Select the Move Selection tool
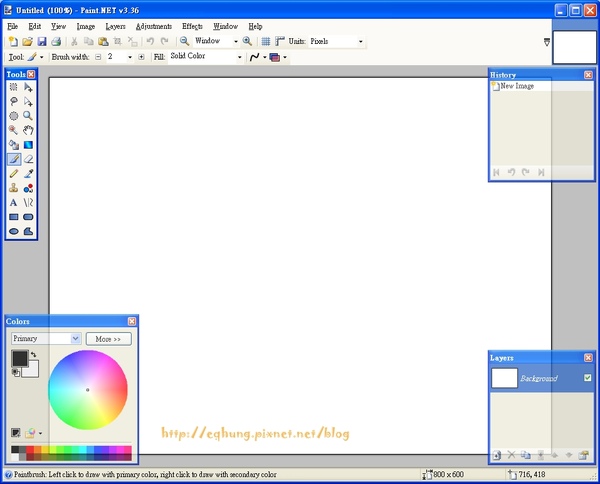Viewport: 600px width, 484px height. click(x=28, y=101)
